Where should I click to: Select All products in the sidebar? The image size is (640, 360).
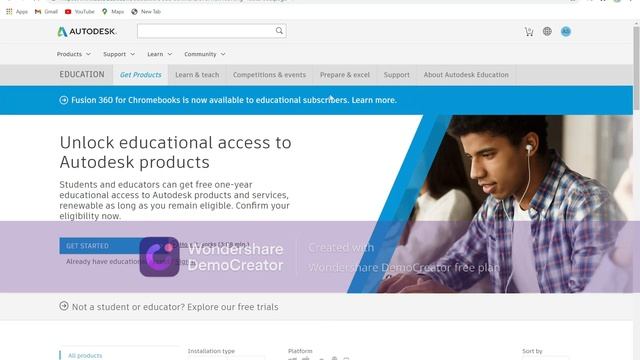[x=85, y=356]
